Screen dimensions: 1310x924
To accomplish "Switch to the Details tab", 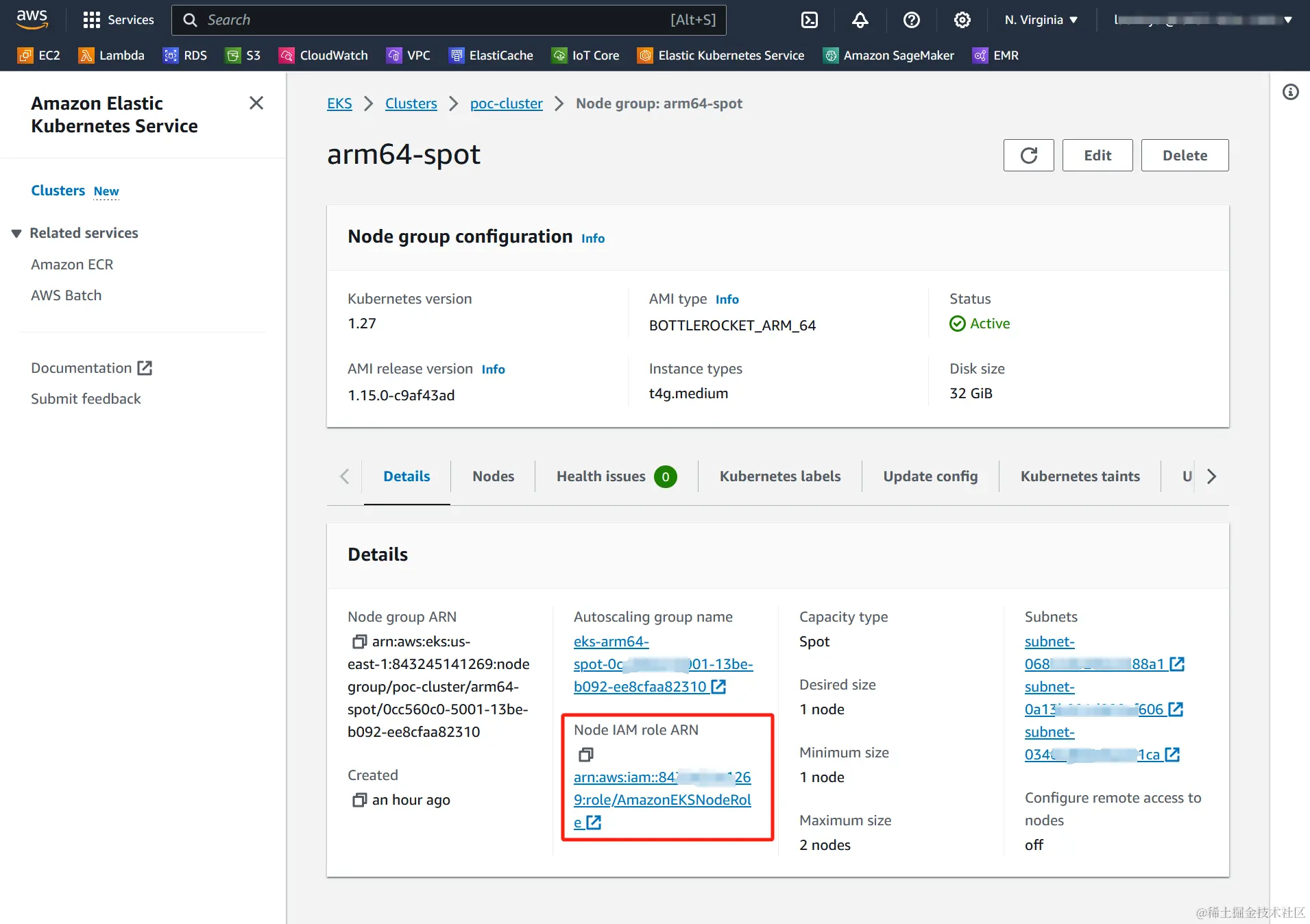I will coord(407,476).
